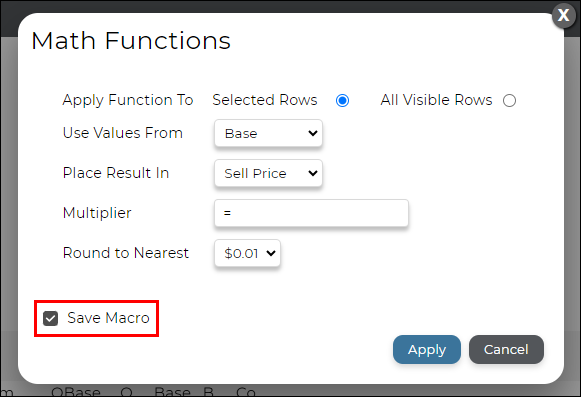Choose the All Visible Rows radio button
This screenshot has width=581, height=397.
pos(509,100)
